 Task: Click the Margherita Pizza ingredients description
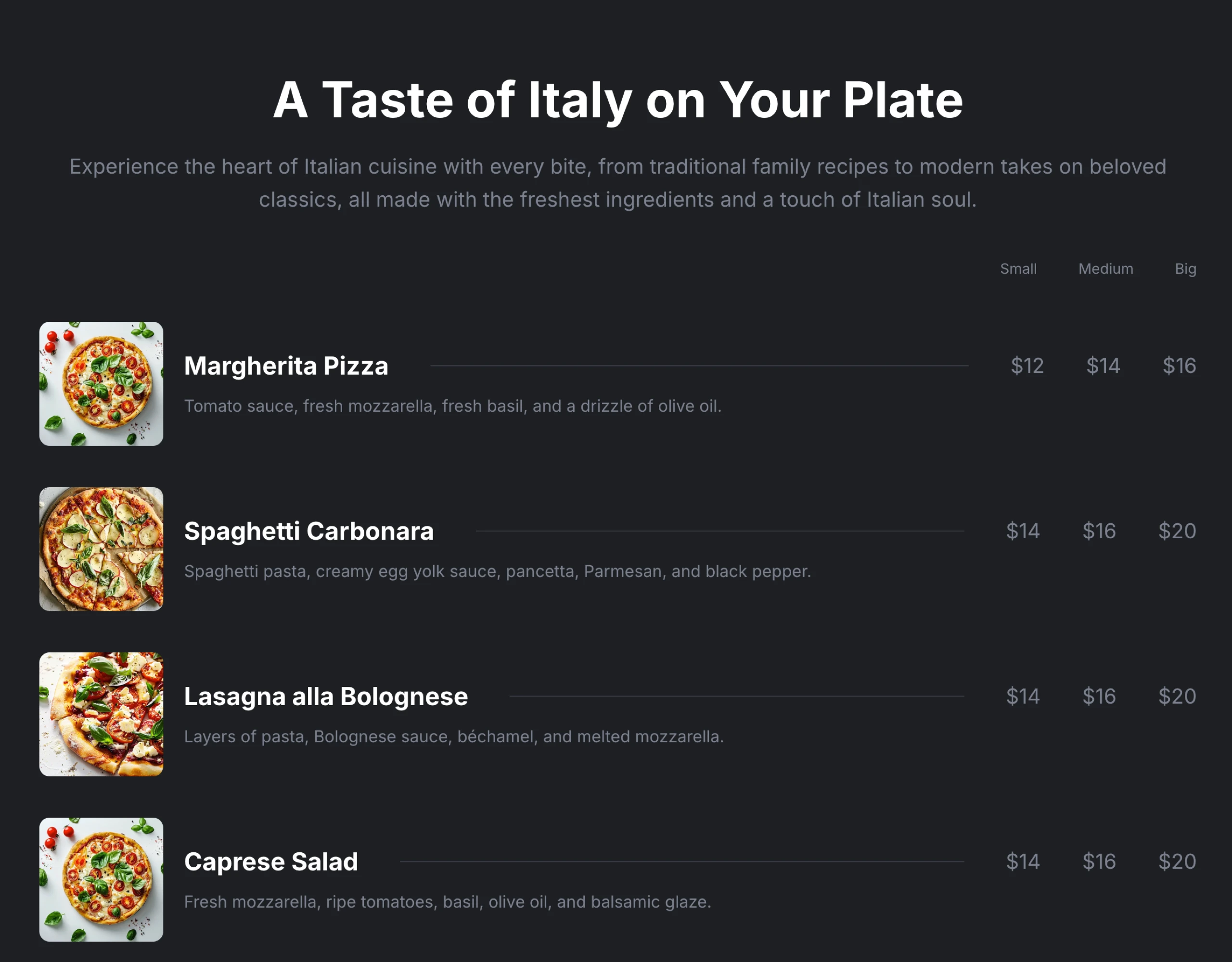[x=452, y=406]
